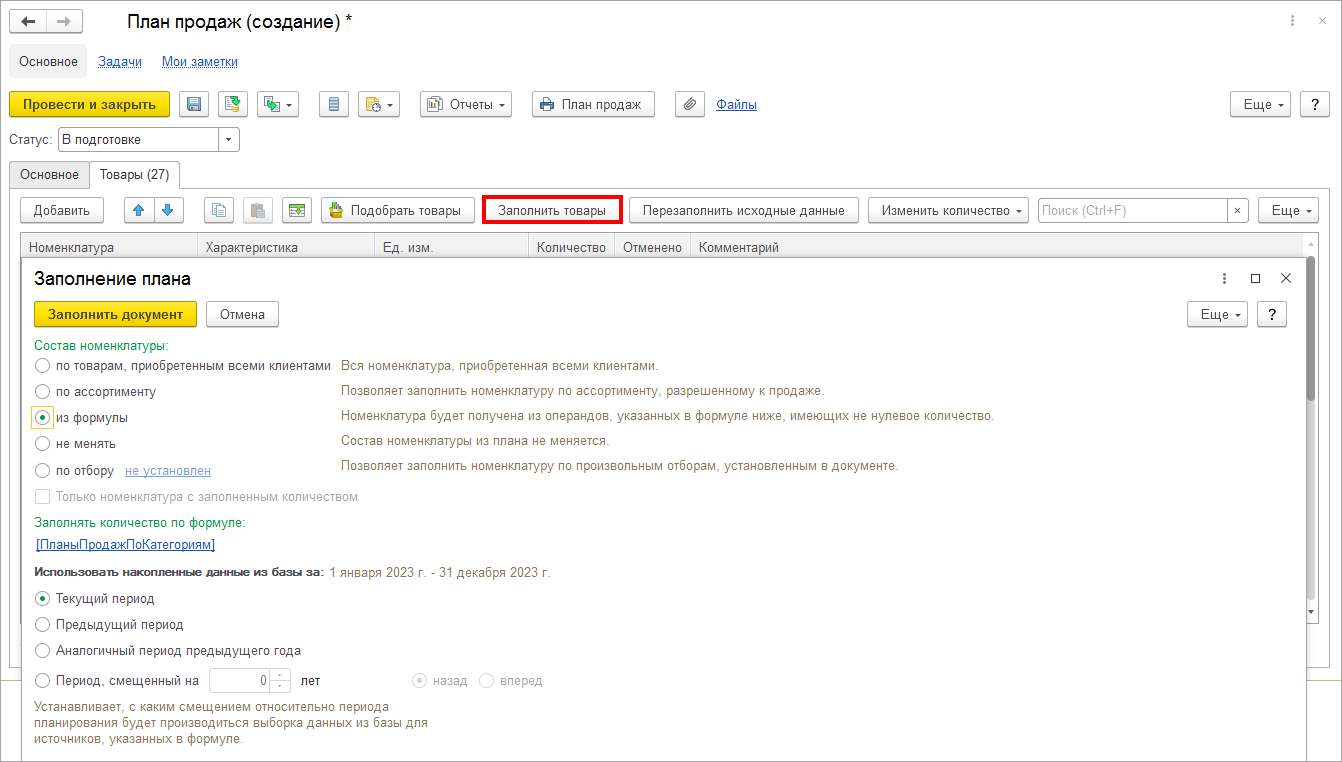Select Предыдущий период

coord(109,624)
